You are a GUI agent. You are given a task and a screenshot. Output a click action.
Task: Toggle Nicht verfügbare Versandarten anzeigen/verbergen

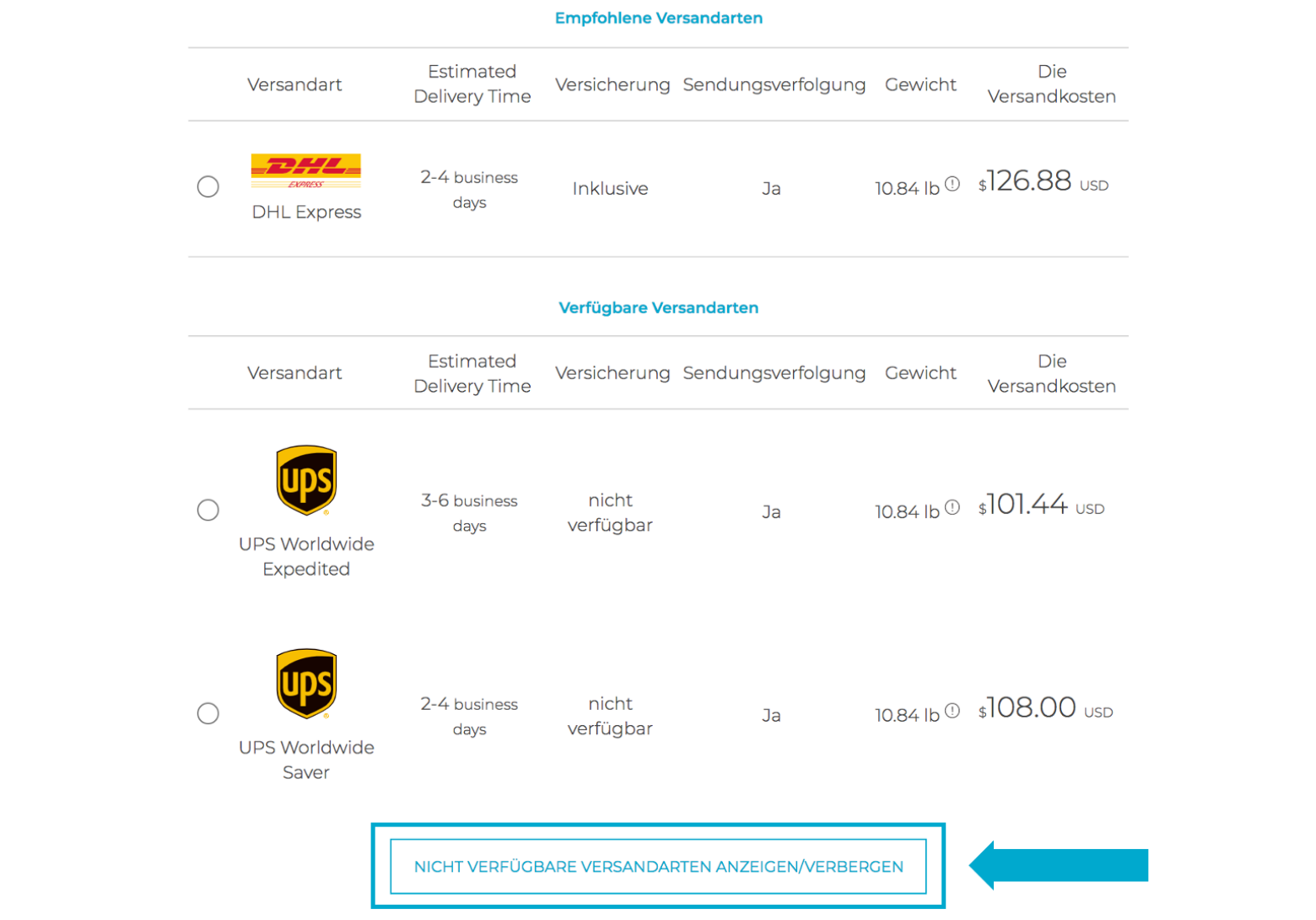[x=658, y=866]
